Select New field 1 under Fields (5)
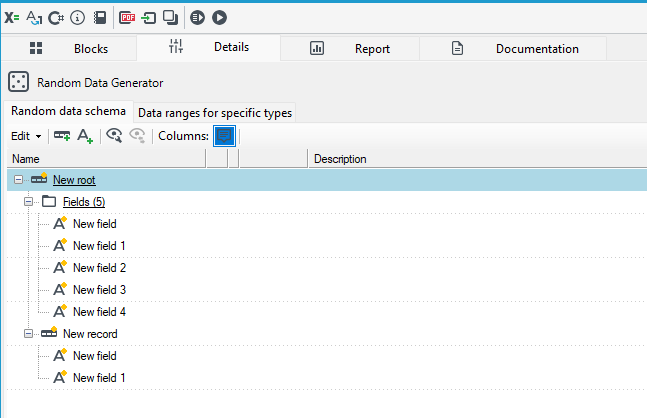Viewport: 647px width, 418px height. 99,246
